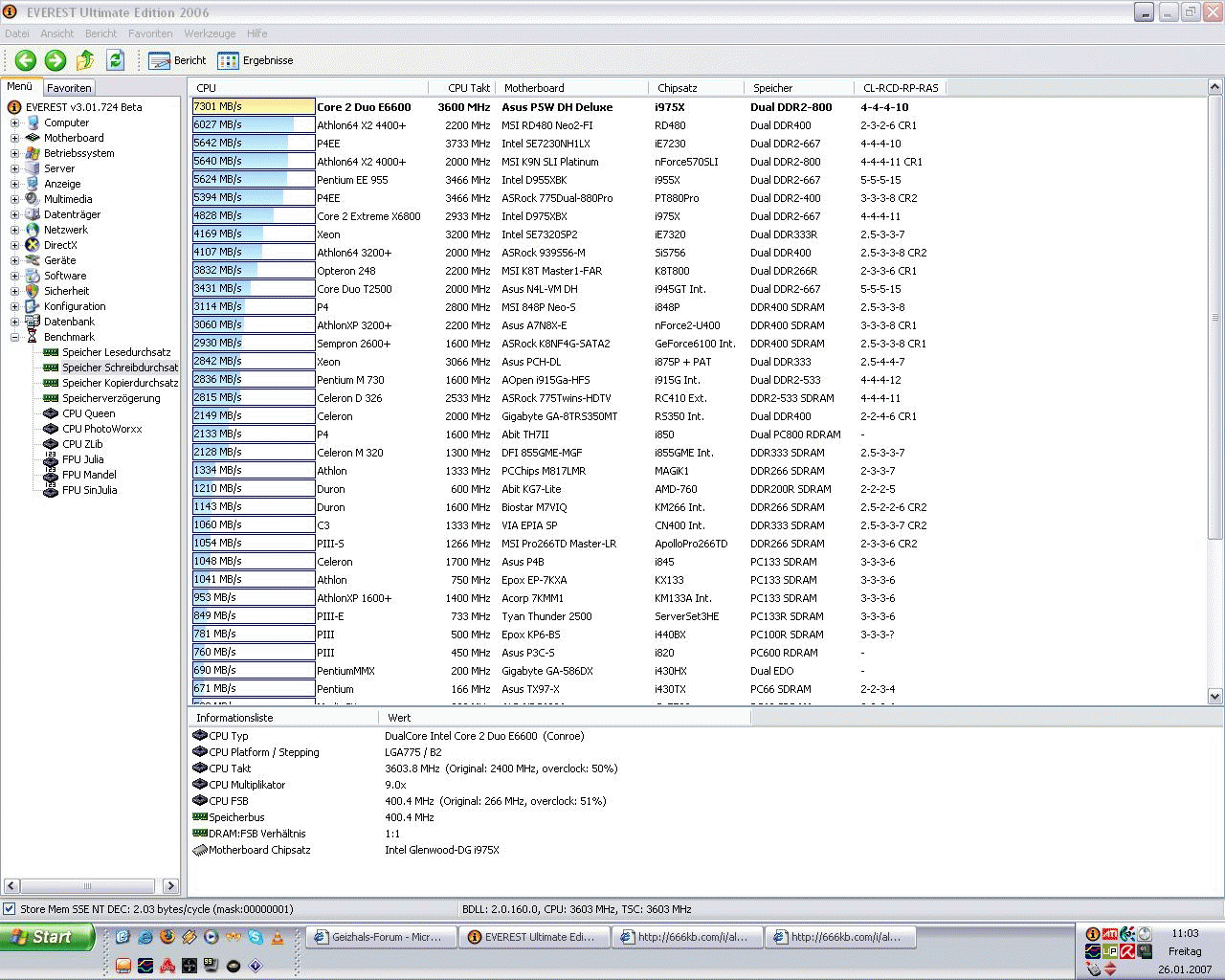Select the Benchmark hourglass icon

(x=33, y=337)
